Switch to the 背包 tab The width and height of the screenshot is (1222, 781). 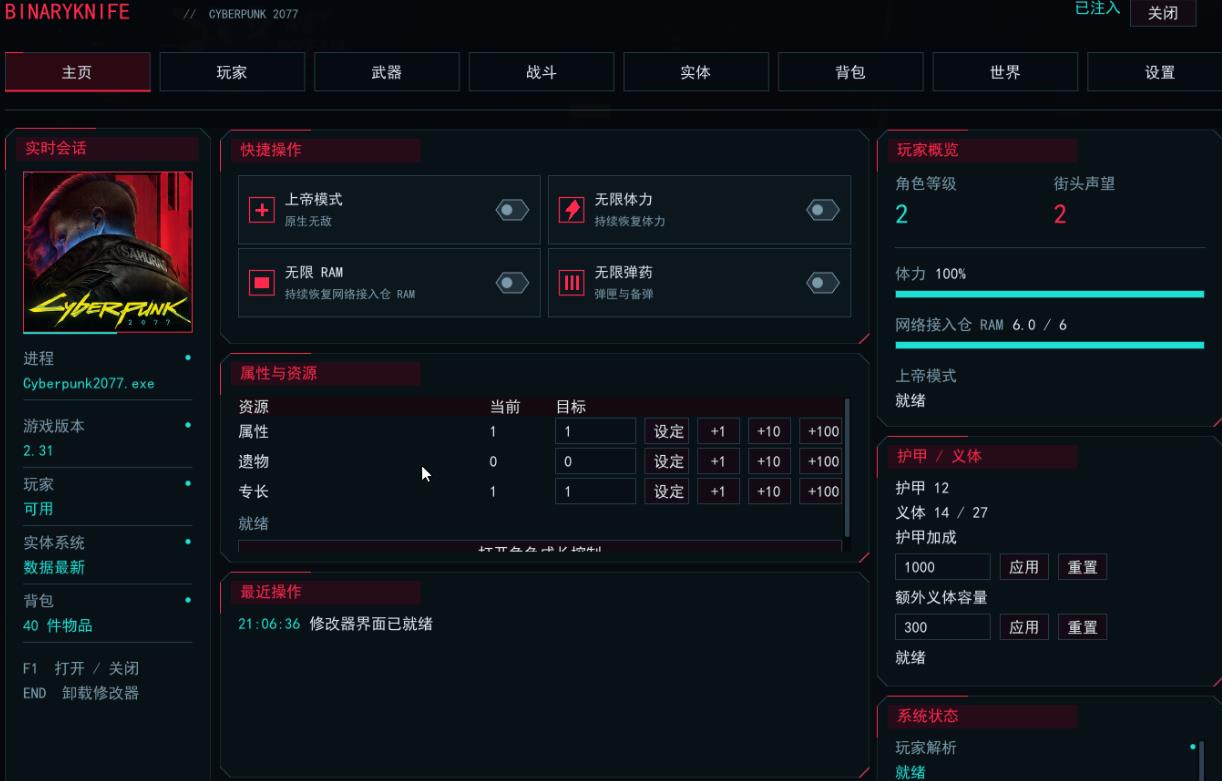point(850,72)
